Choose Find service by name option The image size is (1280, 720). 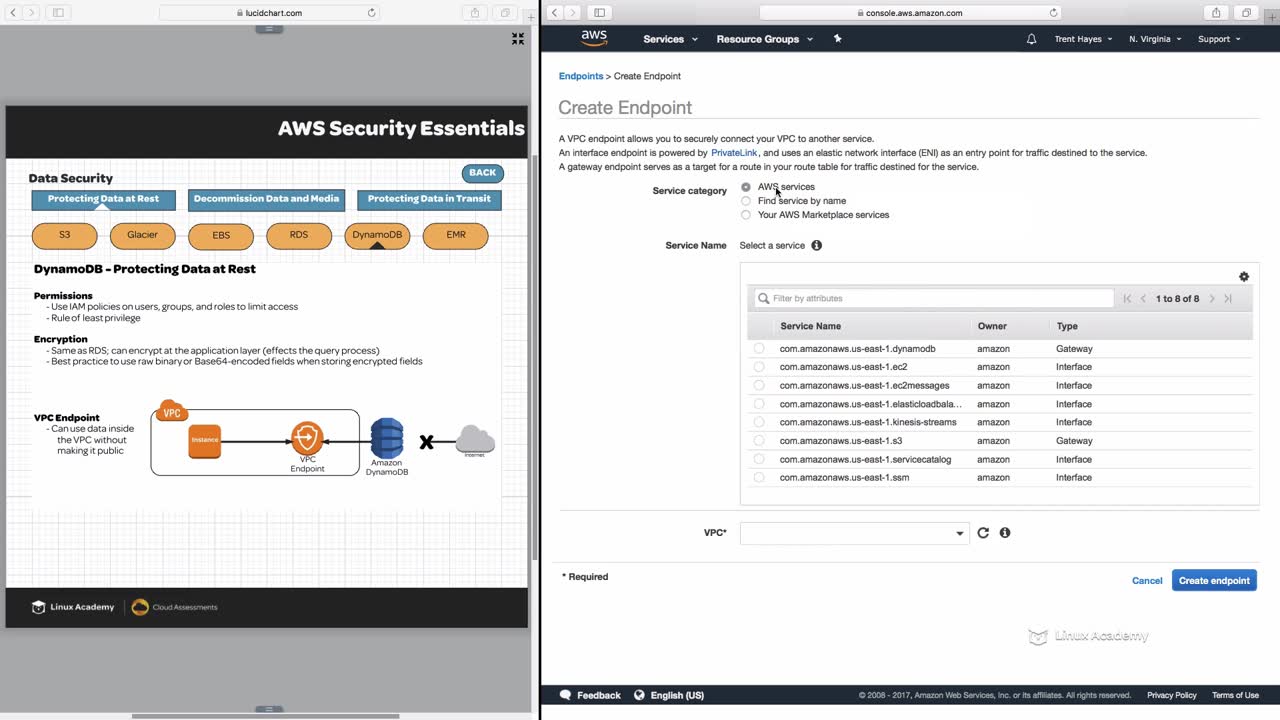pyautogui.click(x=746, y=201)
